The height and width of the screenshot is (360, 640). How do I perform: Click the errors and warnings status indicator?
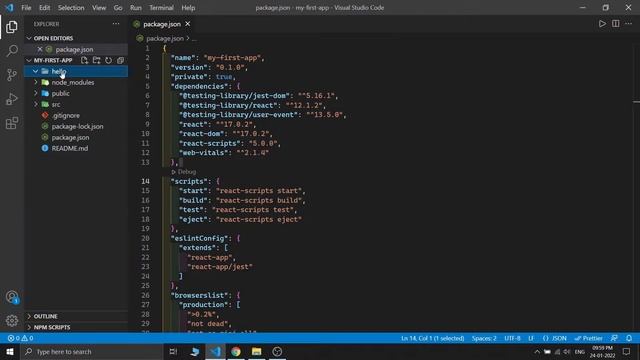click(20, 338)
